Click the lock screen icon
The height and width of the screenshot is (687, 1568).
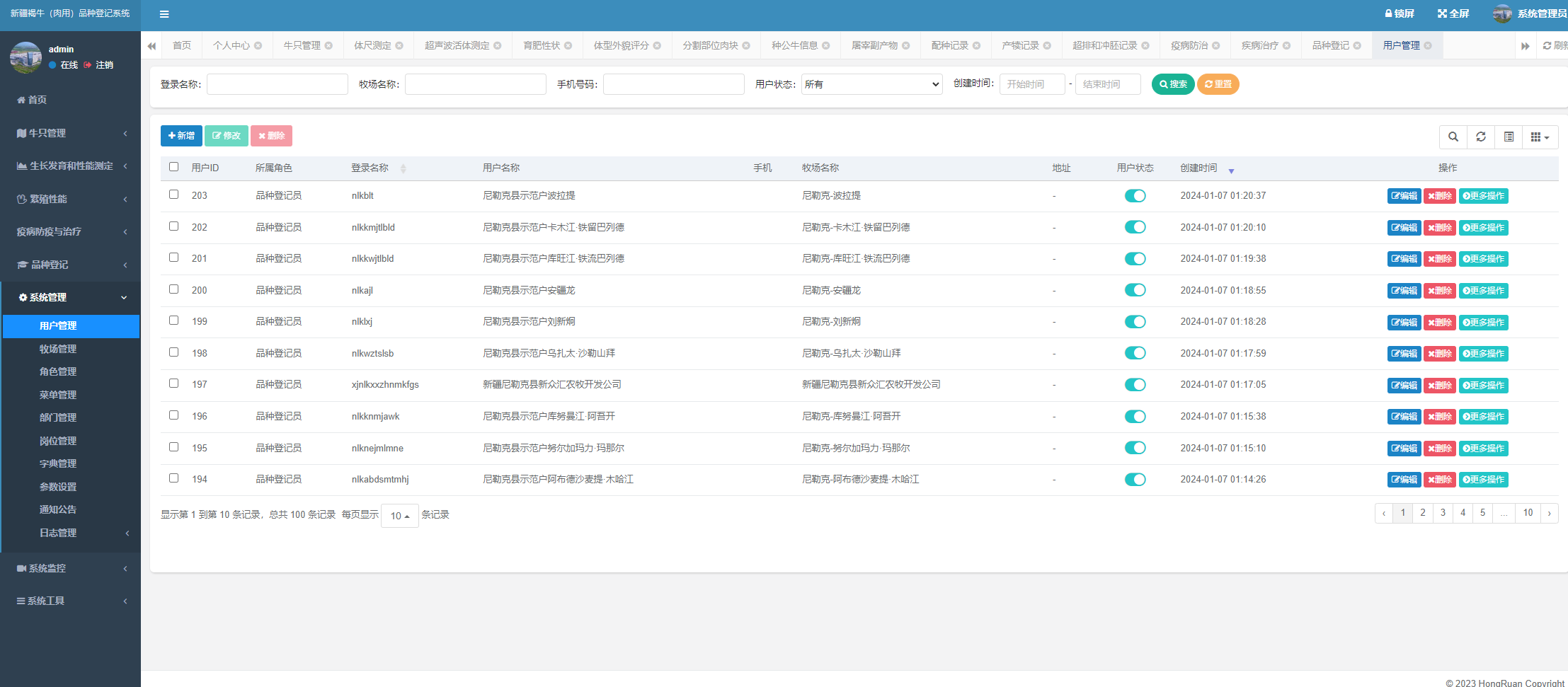tap(1389, 13)
